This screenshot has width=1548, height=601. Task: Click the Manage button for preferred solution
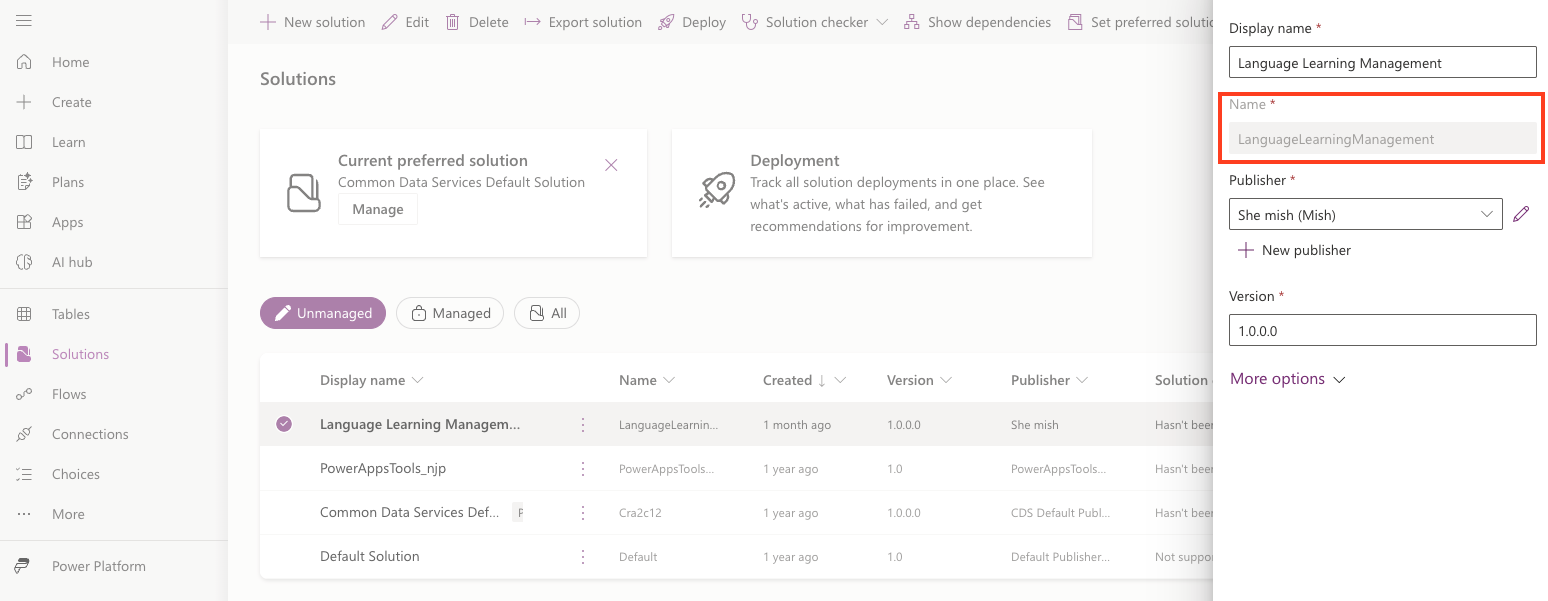tap(378, 210)
